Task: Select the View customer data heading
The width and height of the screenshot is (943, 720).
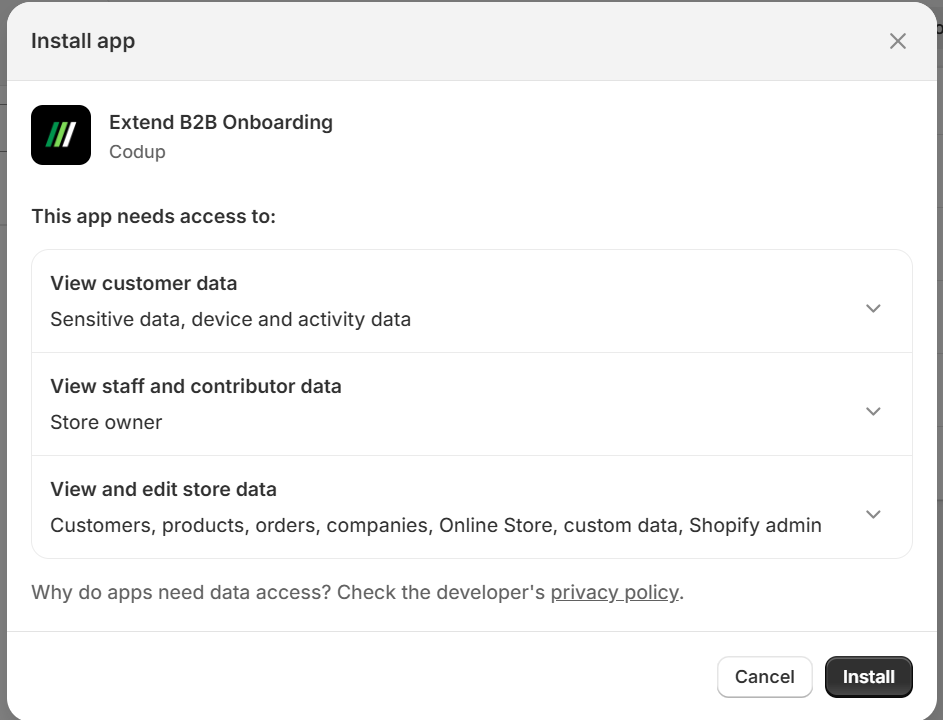Action: pos(144,283)
